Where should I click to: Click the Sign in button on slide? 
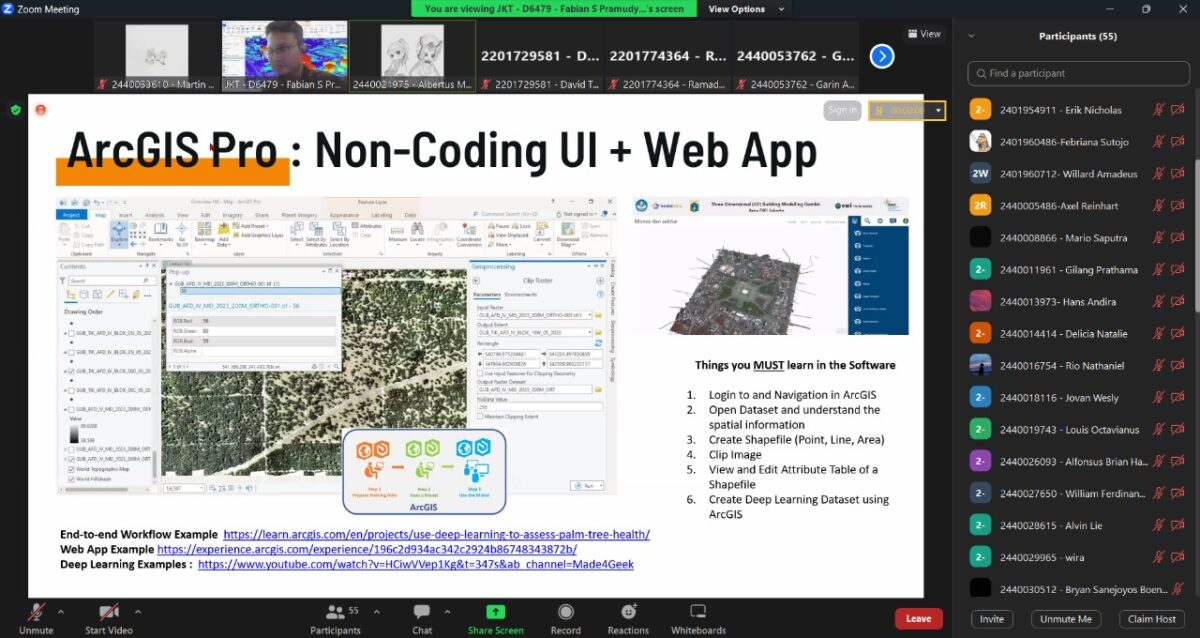843,110
